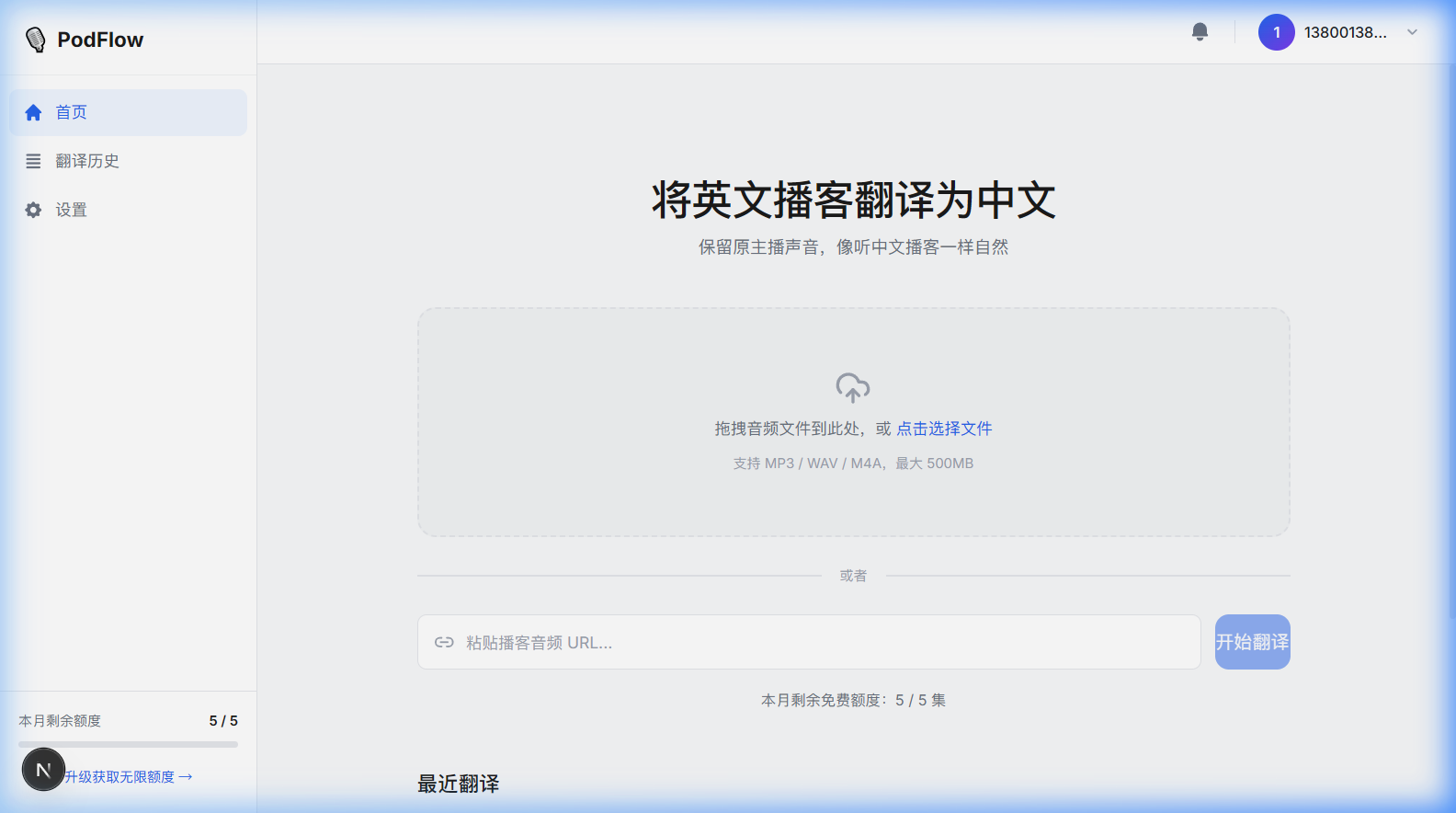Open the 首页 home menu item
Viewport: 1456px width, 813px height.
[x=128, y=112]
